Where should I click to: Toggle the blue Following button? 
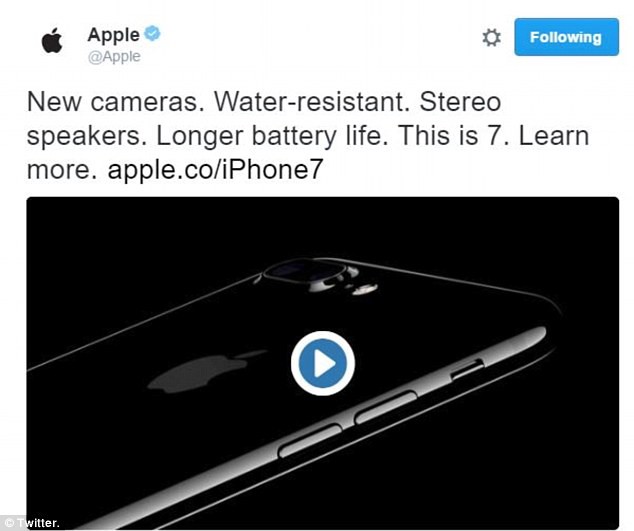pyautogui.click(x=566, y=37)
